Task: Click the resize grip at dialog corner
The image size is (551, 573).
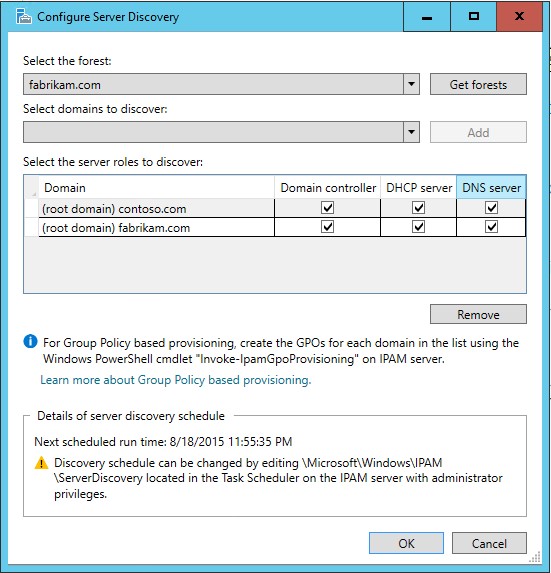Action: tap(535, 558)
